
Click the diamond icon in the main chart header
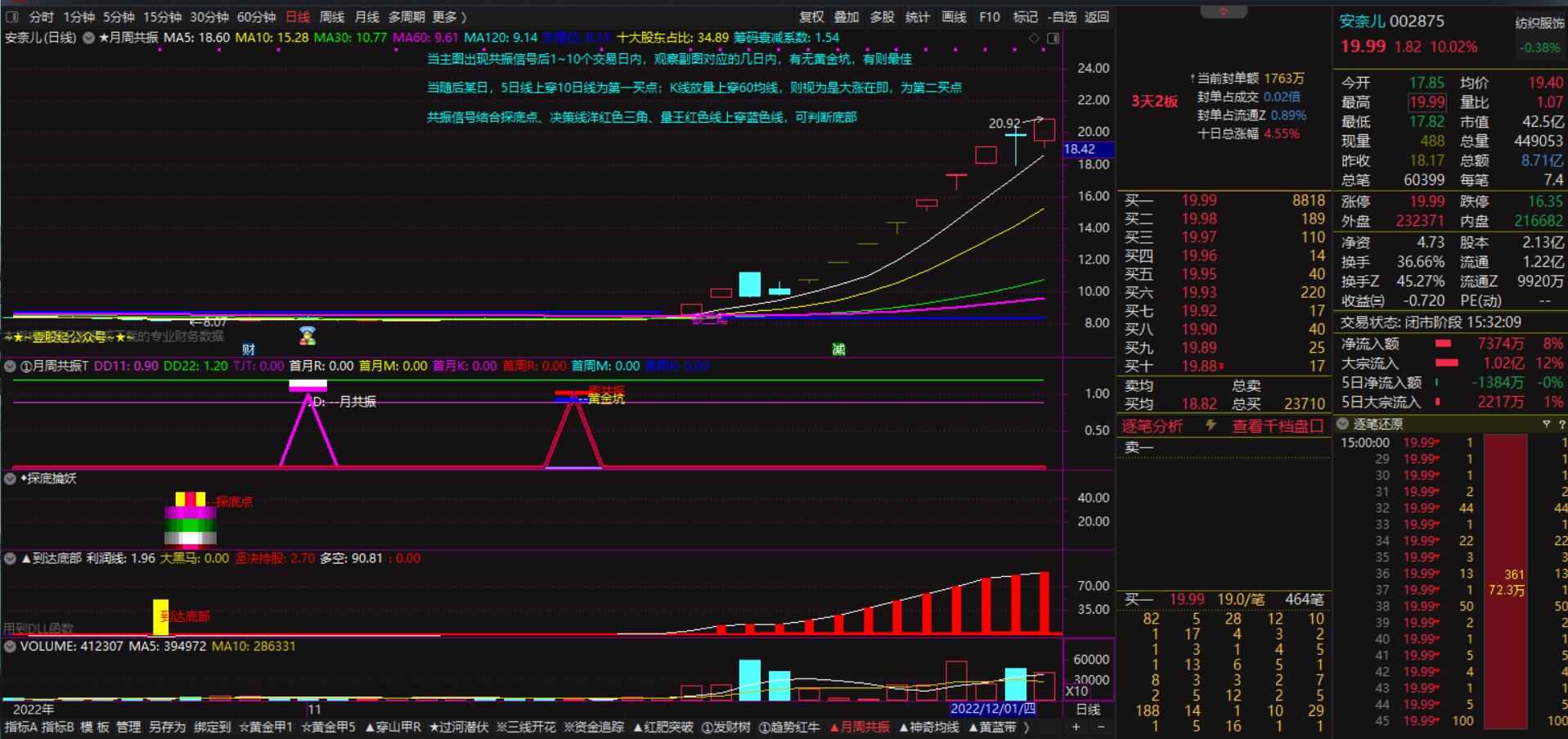[1034, 38]
